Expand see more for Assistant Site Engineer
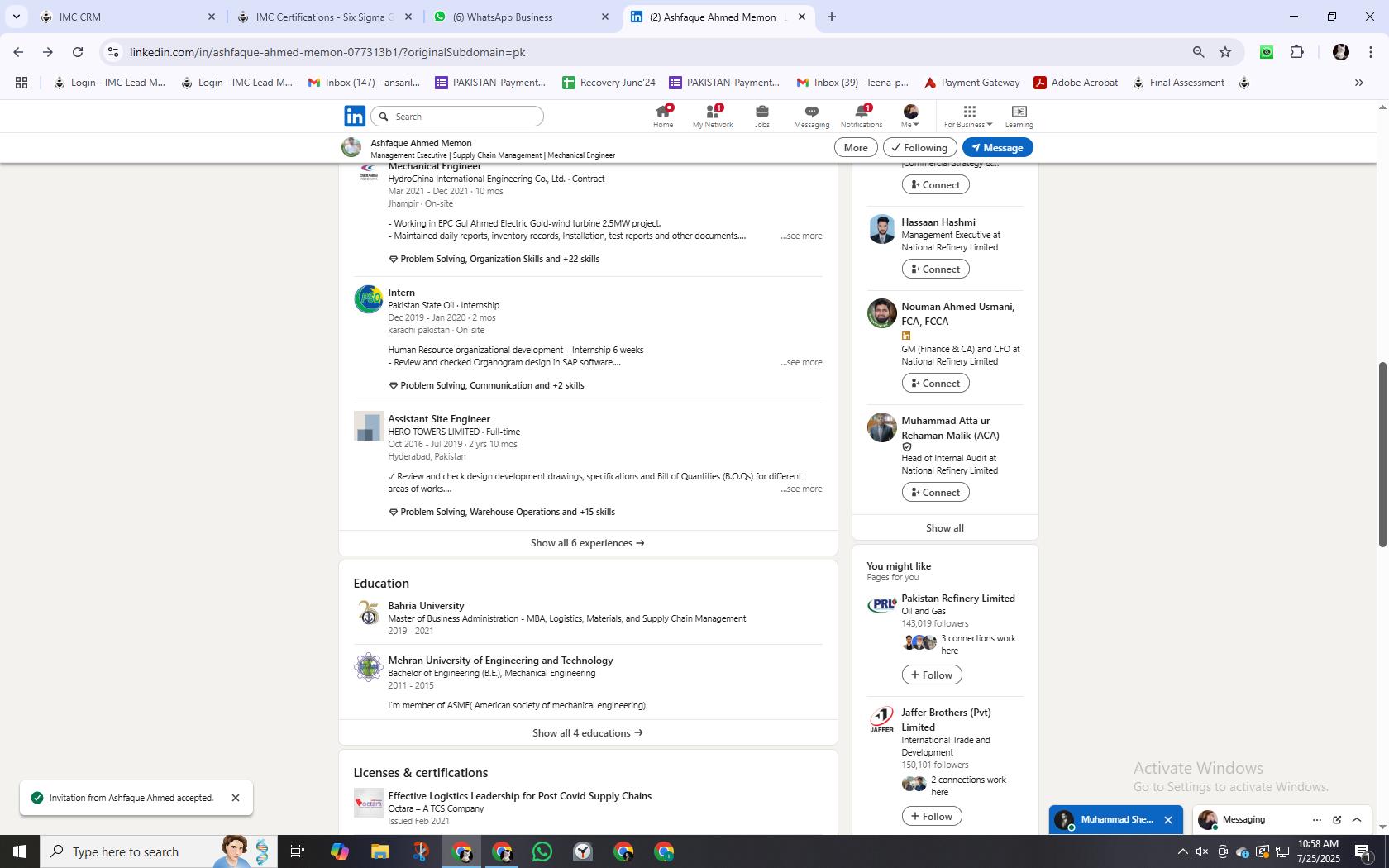This screenshot has height=868, width=1389. (801, 489)
